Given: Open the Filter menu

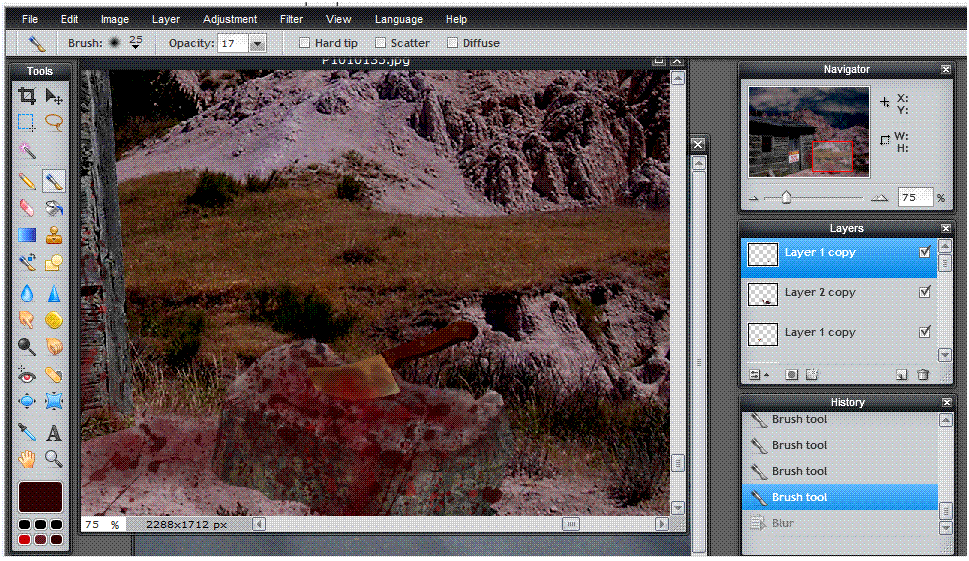Looking at the screenshot, I should 291,19.
